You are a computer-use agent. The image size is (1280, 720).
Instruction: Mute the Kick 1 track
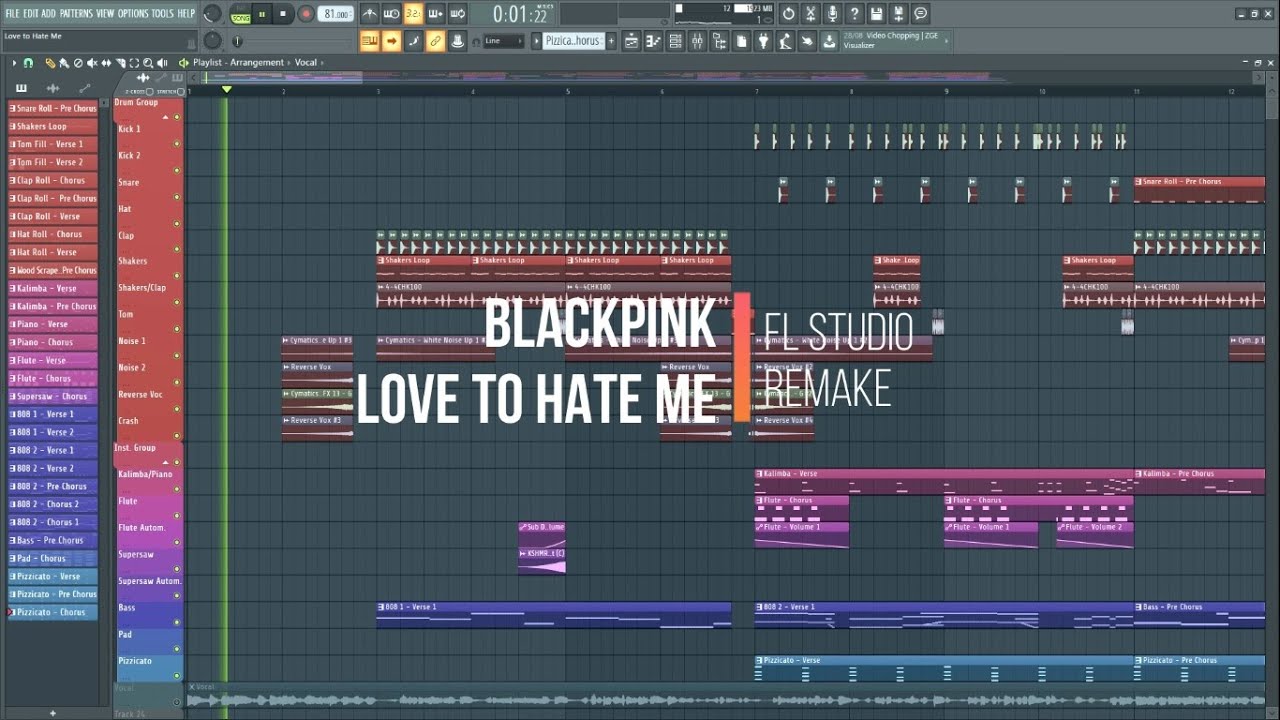(x=177, y=143)
